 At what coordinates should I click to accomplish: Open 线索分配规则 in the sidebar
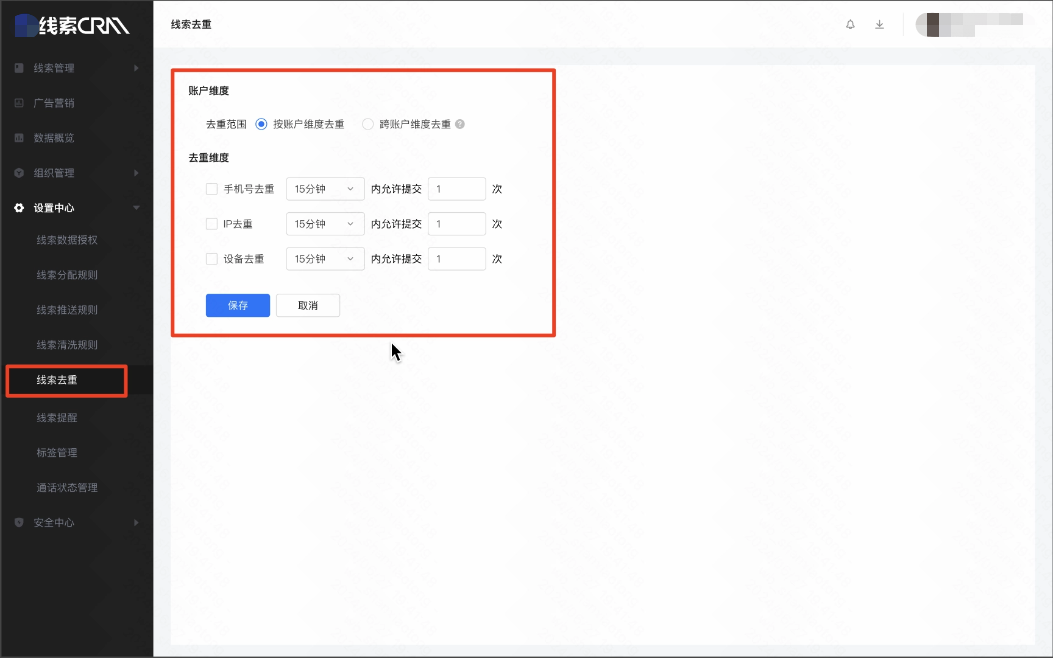tap(67, 275)
